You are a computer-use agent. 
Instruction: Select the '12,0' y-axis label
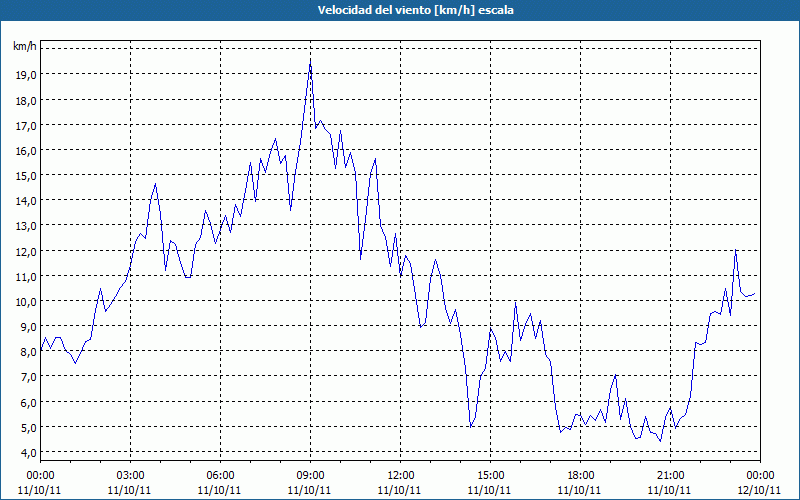coord(27,252)
